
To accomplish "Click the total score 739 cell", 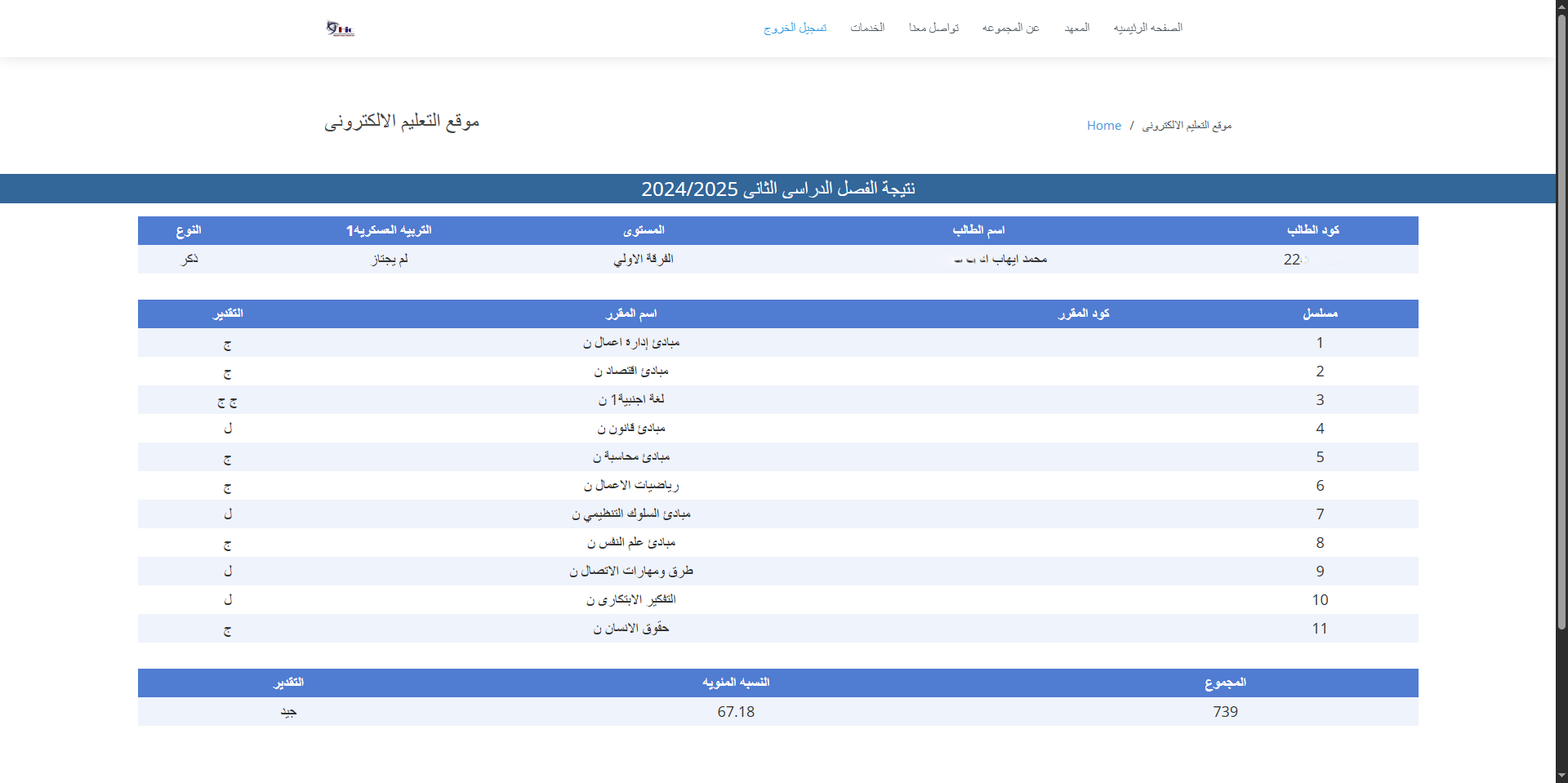I will 1225,712.
